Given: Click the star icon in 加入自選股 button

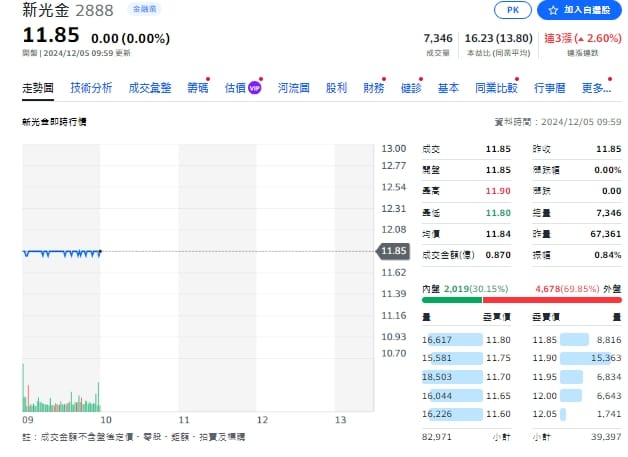Looking at the screenshot, I should [553, 10].
